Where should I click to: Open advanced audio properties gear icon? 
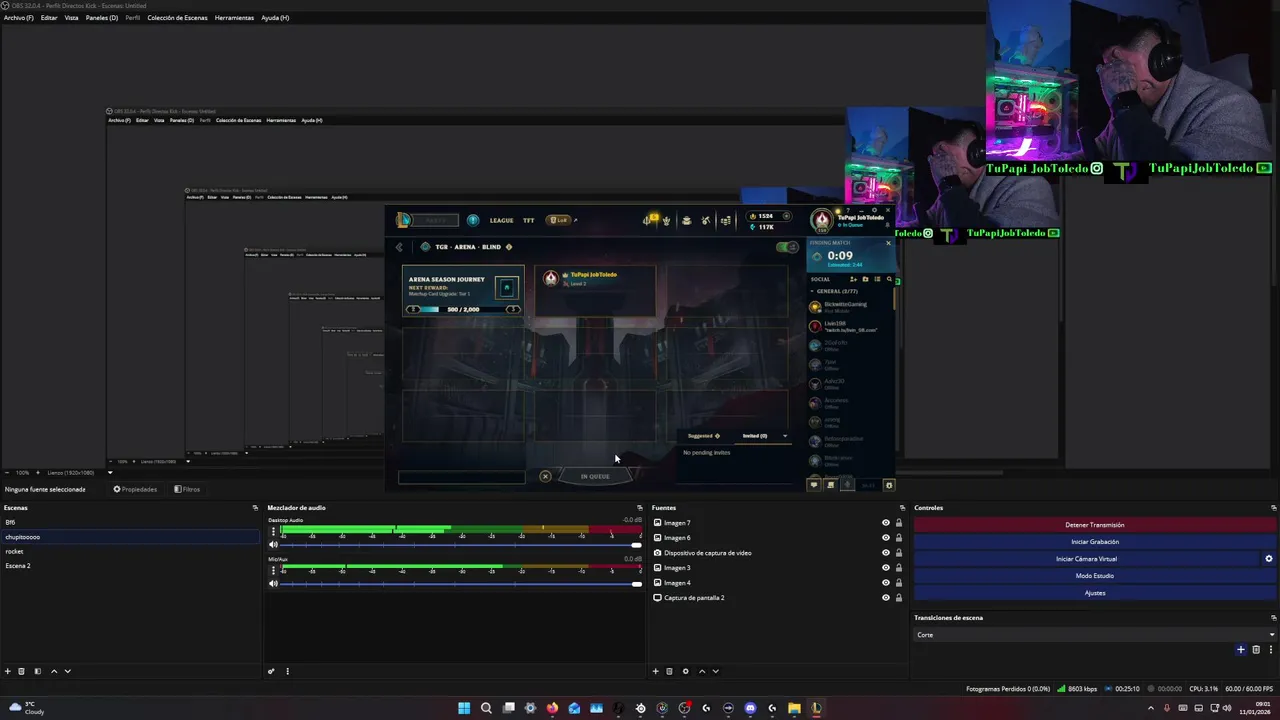(271, 671)
